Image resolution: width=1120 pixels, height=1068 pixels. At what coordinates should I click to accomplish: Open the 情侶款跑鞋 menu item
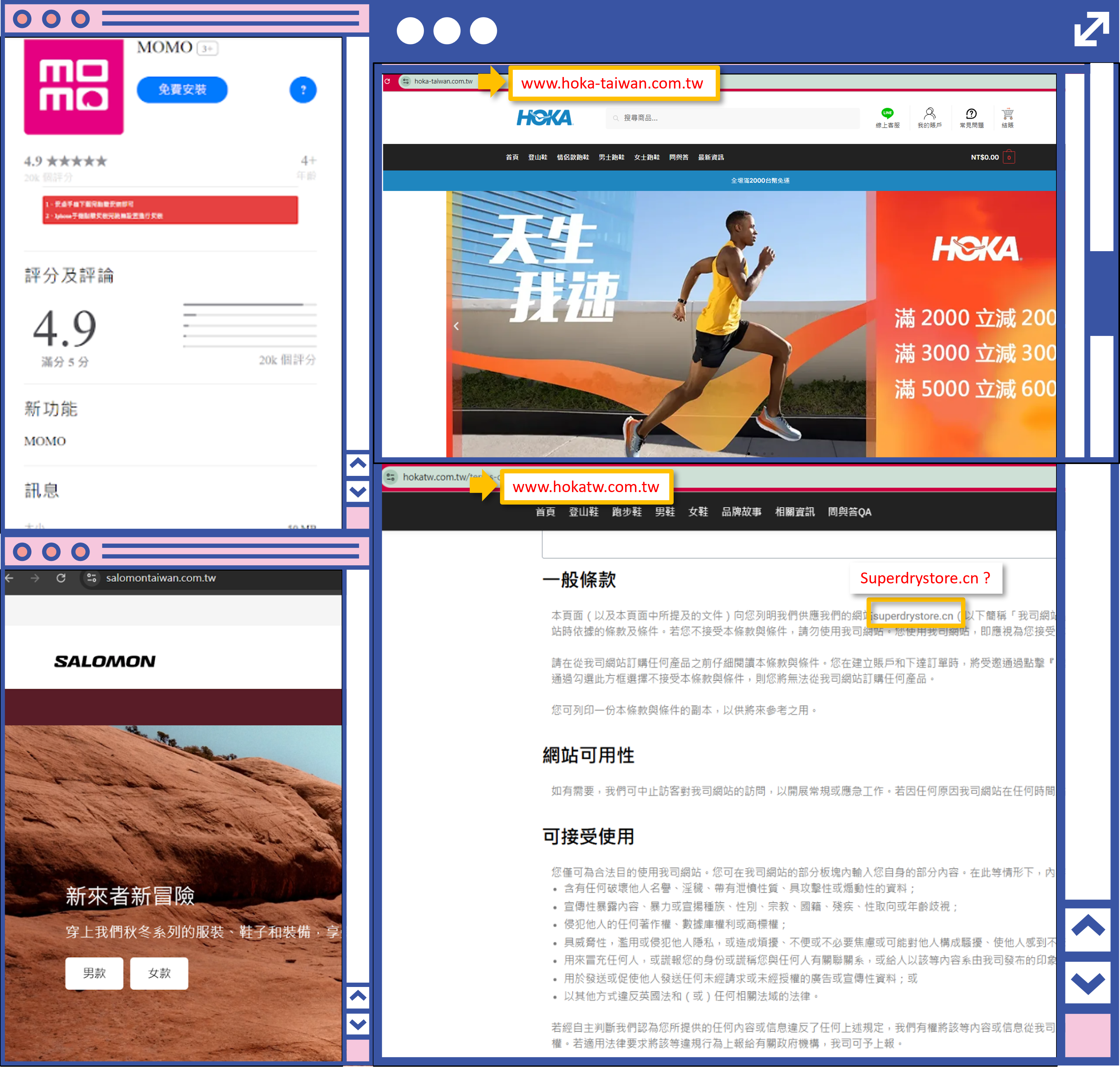(x=573, y=157)
